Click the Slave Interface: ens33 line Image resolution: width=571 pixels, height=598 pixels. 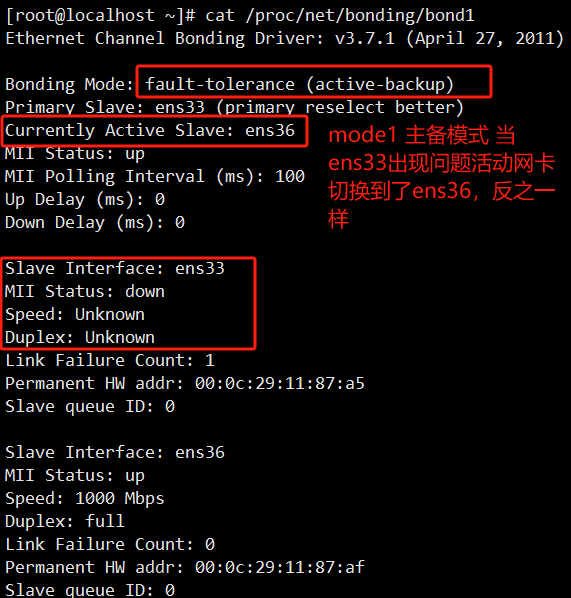coord(115,268)
